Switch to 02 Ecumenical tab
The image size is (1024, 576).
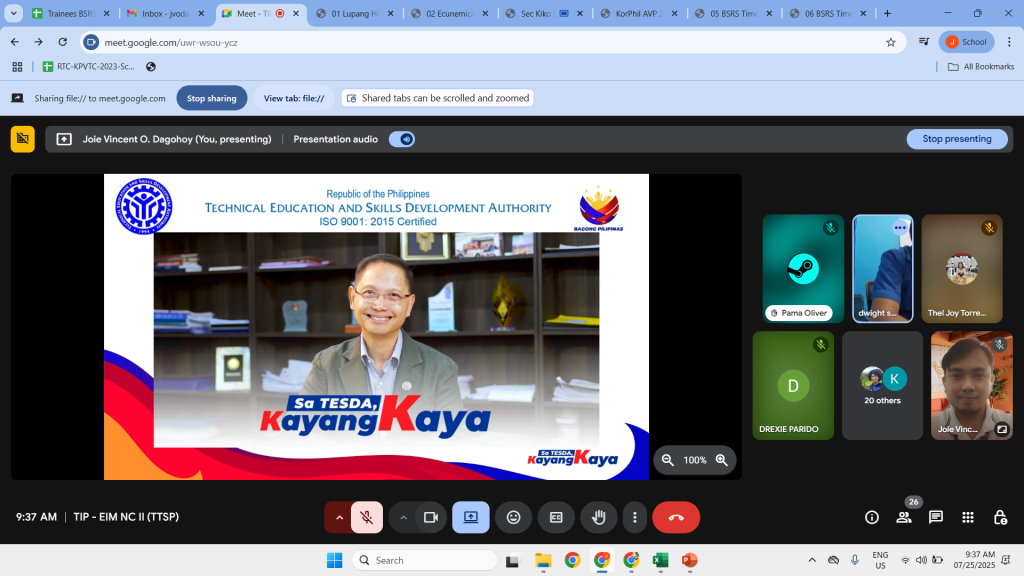449,13
